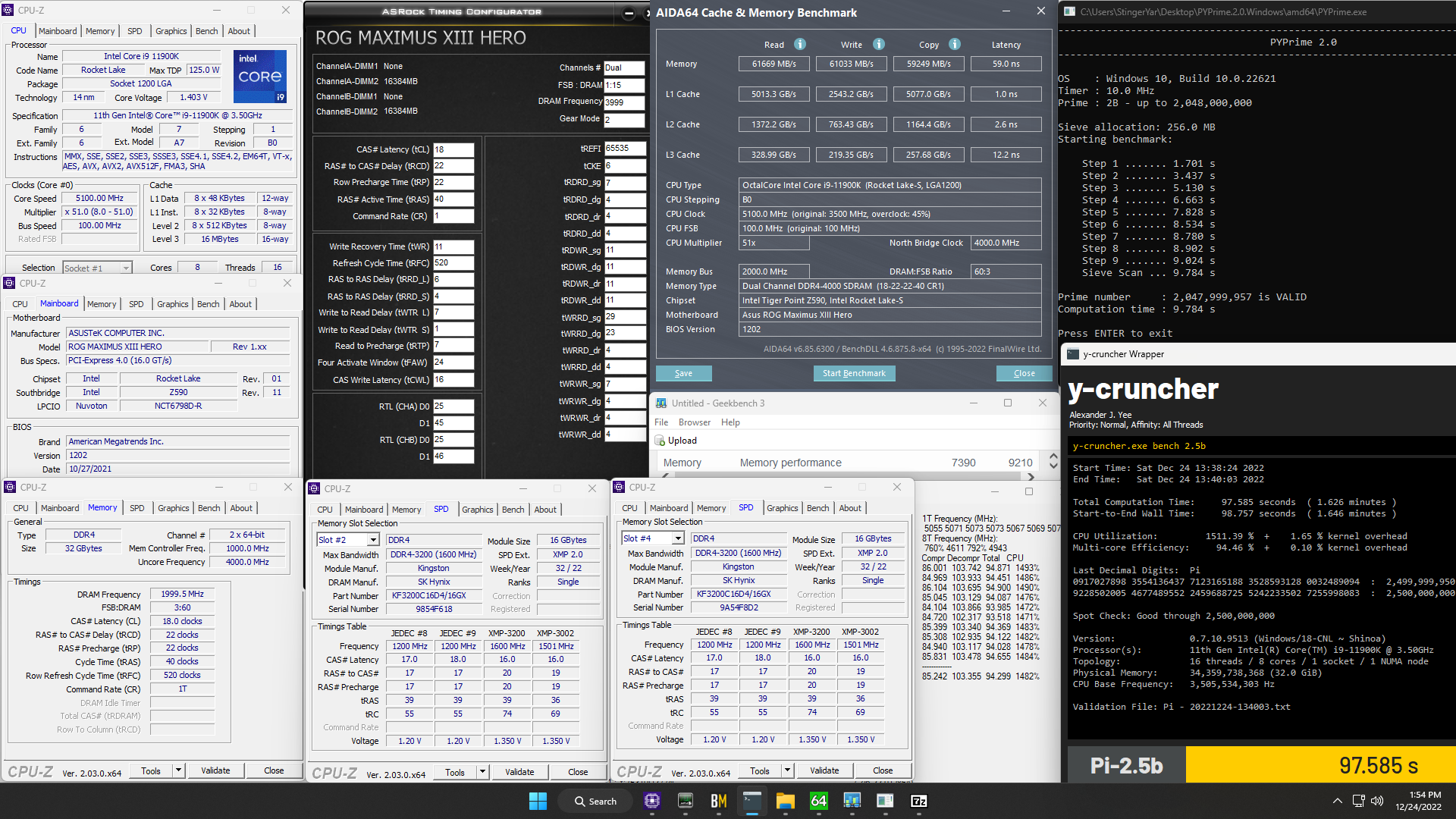Click the Save button in AIDA64
The image size is (1456, 819).
point(683,373)
